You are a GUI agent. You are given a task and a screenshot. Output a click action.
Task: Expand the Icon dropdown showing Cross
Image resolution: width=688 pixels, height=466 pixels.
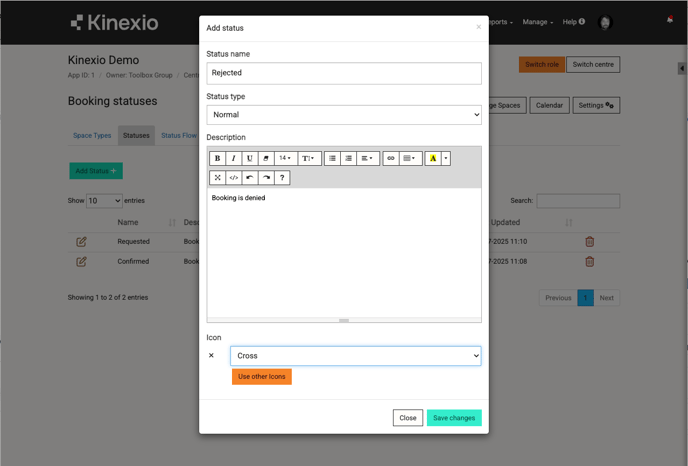pos(355,356)
